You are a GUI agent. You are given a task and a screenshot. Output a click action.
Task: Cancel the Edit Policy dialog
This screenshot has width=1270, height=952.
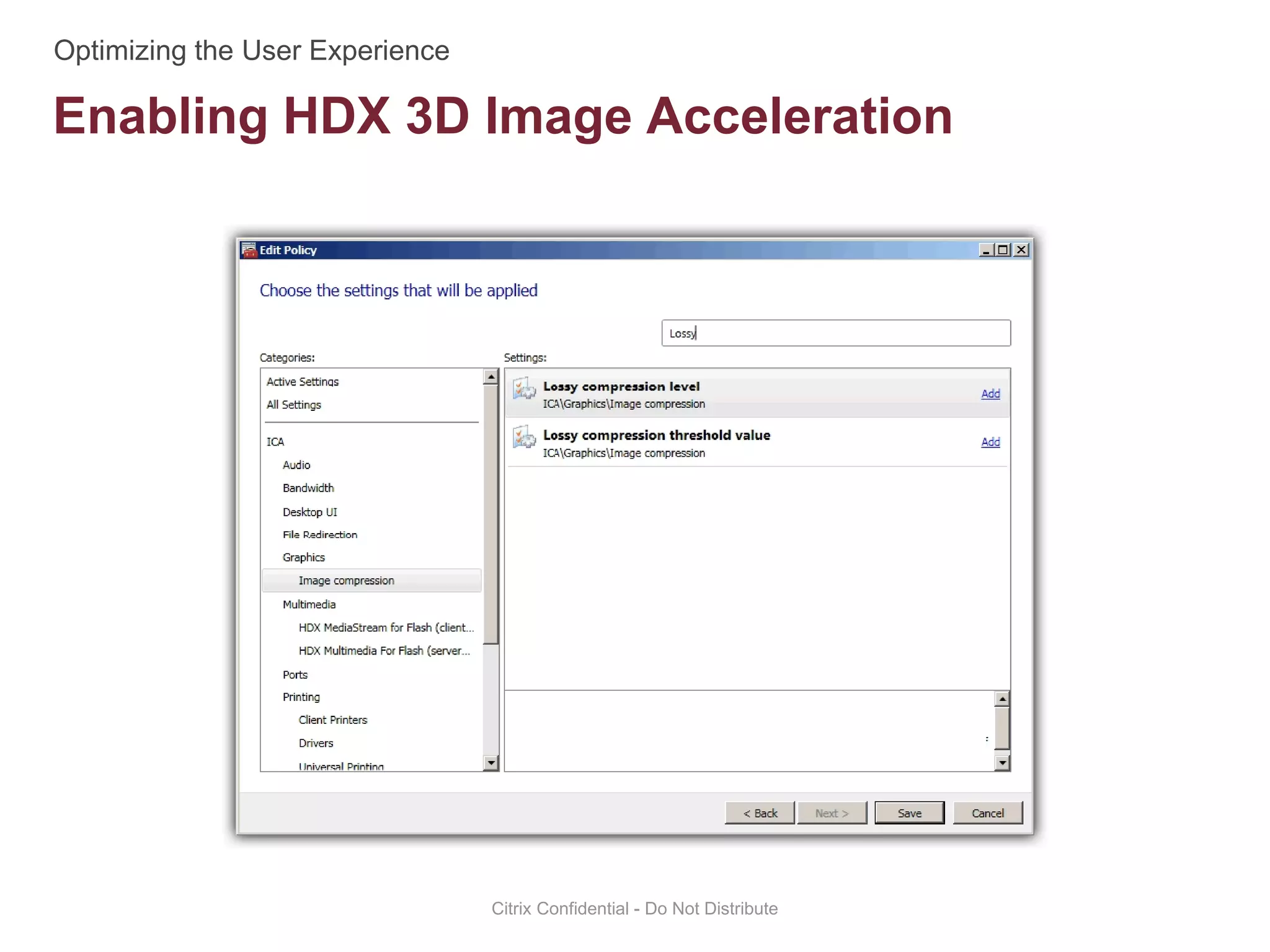(988, 813)
